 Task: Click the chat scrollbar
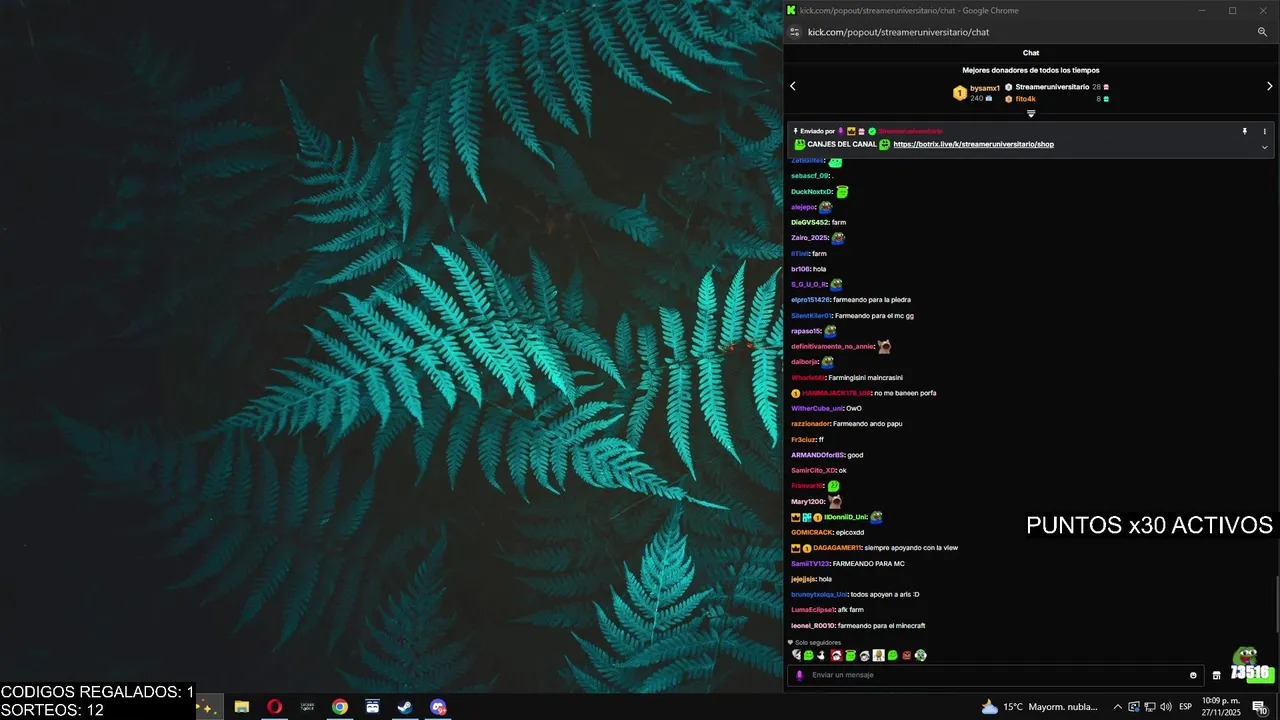coord(1277,605)
